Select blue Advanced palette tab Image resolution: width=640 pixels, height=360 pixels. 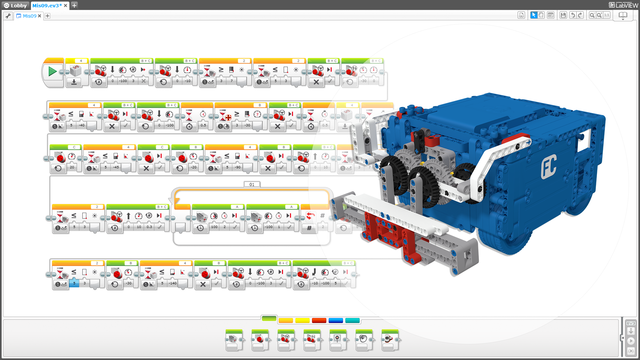tap(336, 320)
